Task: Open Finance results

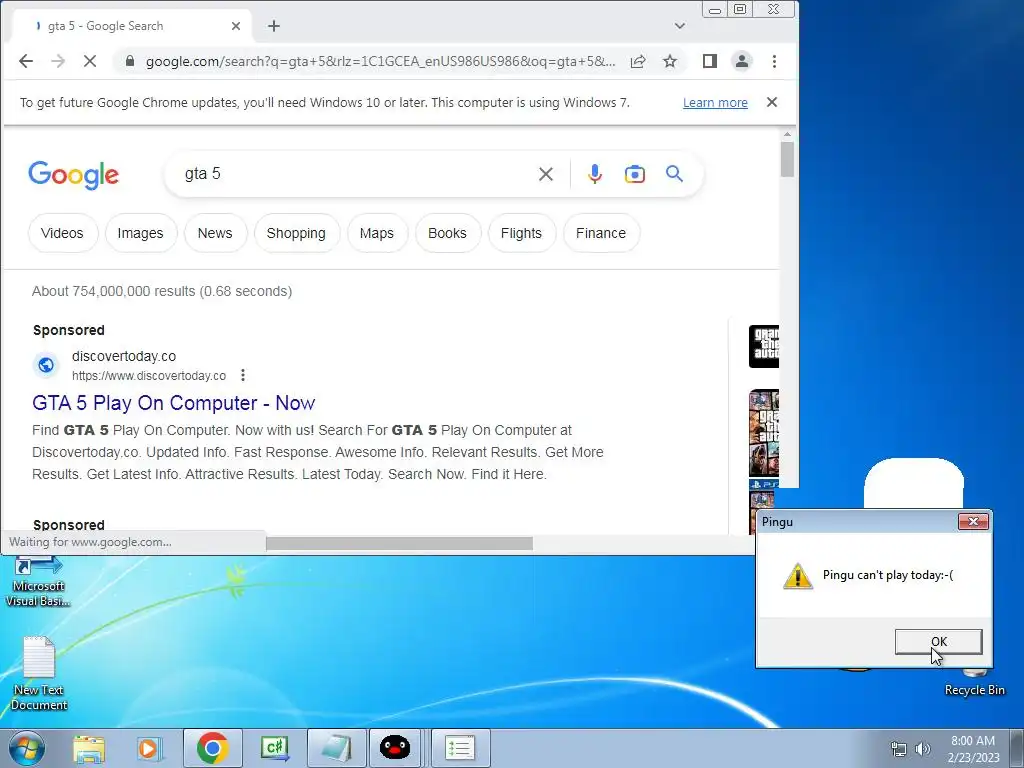Action: [601, 233]
